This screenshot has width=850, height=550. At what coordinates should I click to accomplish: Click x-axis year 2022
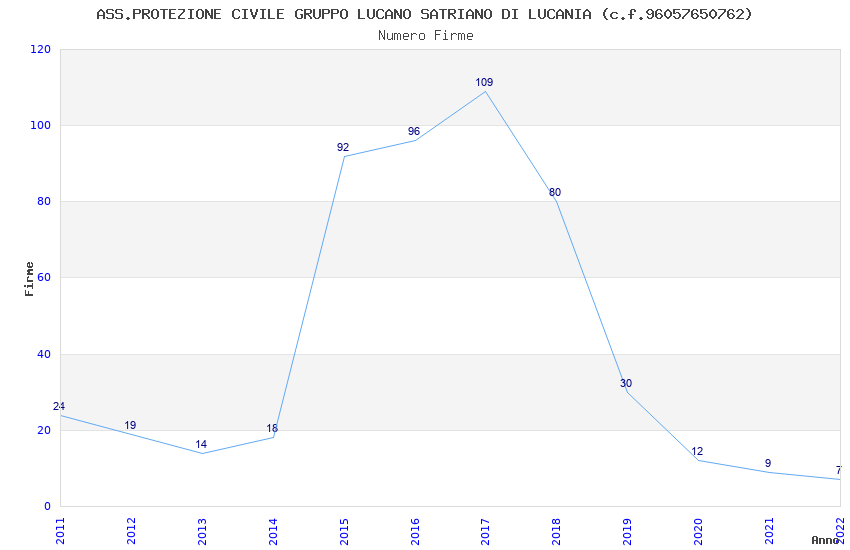[x=841, y=531]
